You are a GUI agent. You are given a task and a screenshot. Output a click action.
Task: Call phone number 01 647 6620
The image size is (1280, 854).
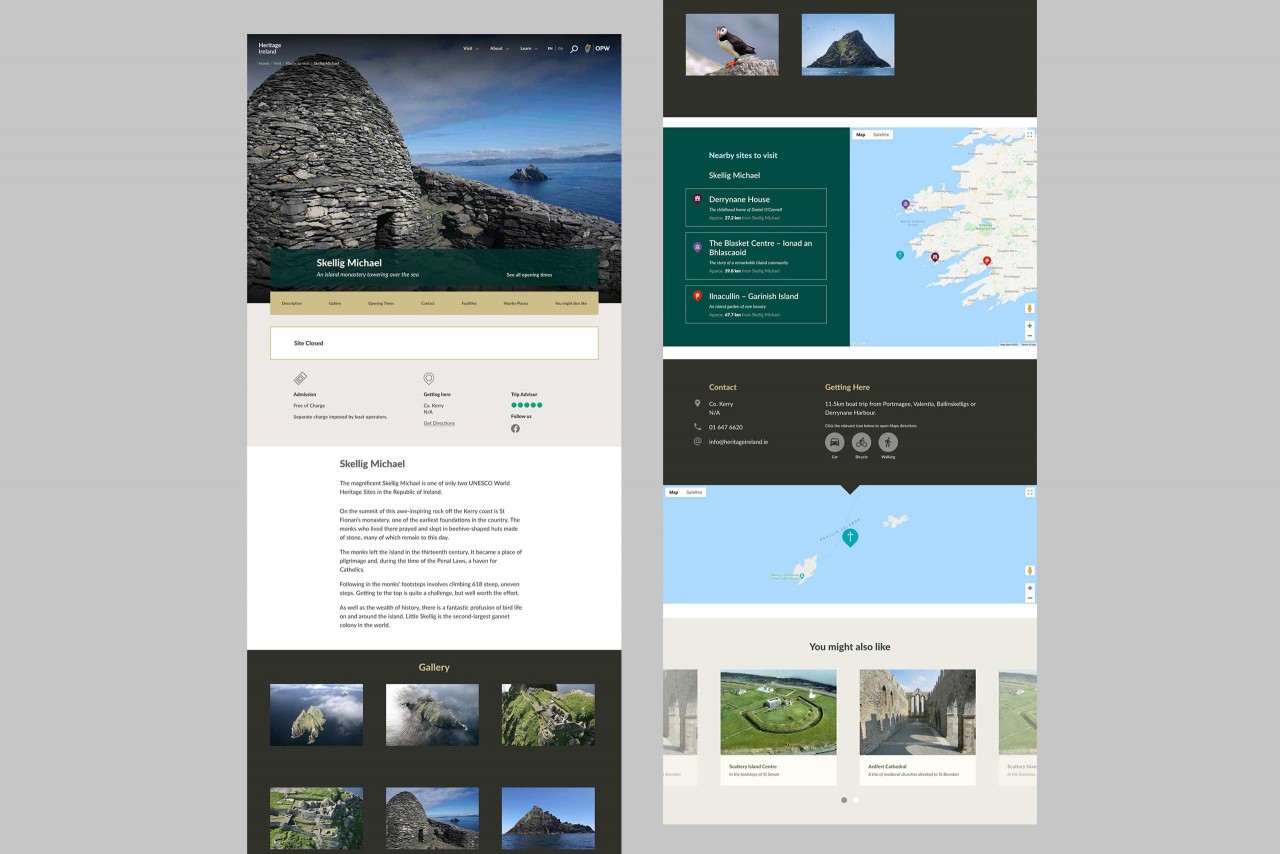point(726,427)
